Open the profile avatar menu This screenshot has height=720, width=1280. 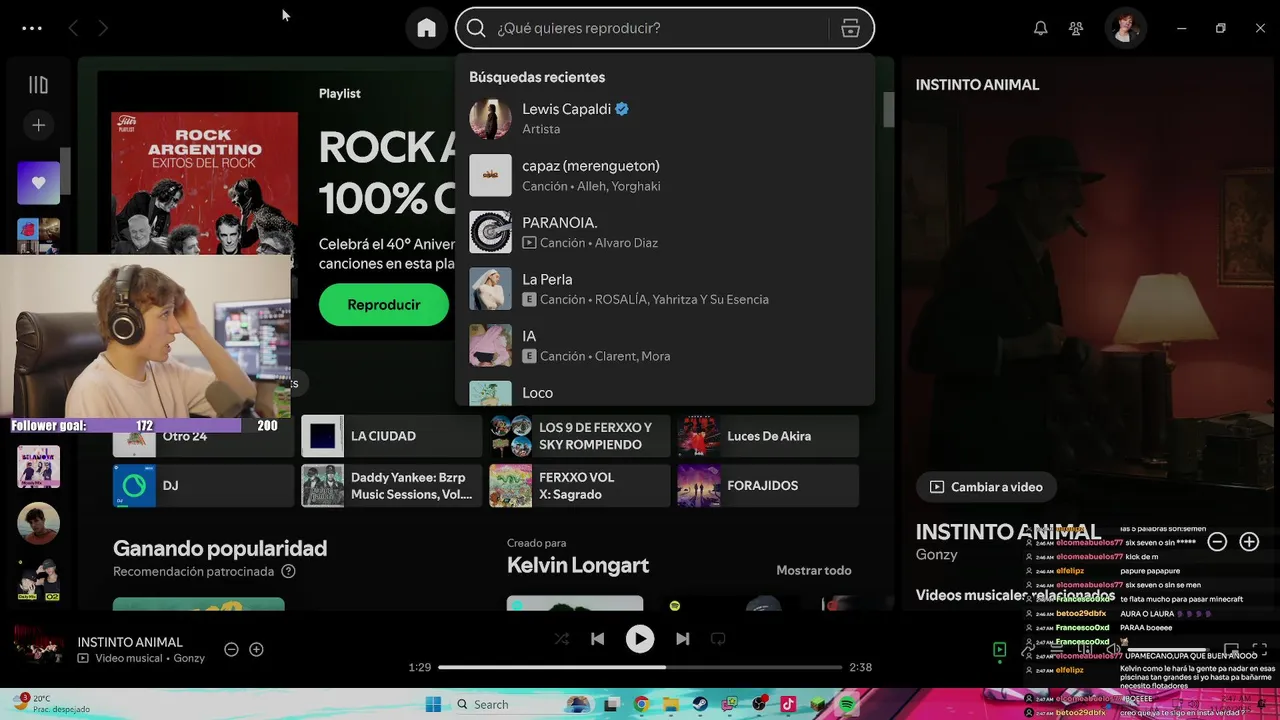(1125, 28)
